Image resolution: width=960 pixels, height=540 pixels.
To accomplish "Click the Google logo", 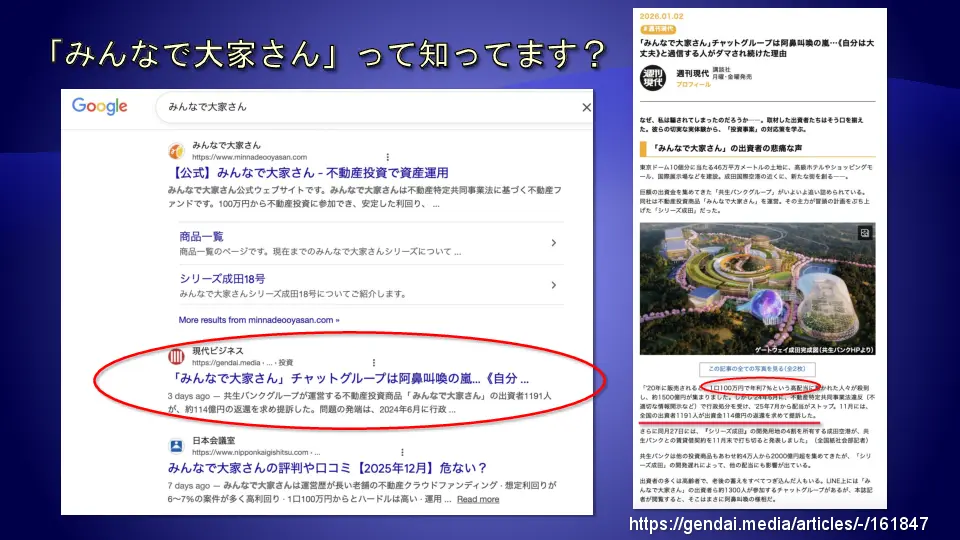I will coord(100,107).
